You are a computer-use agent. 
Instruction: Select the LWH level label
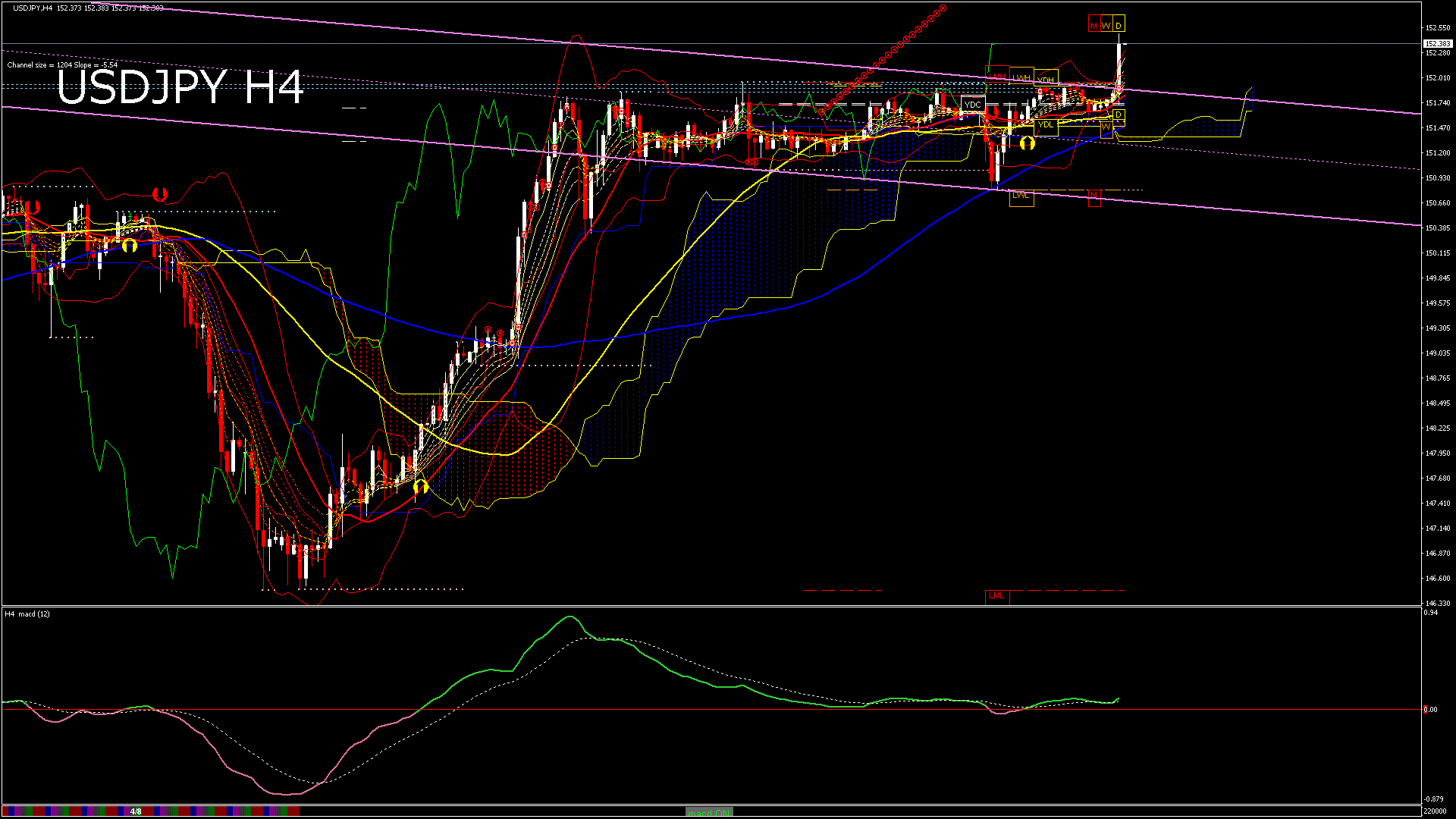pos(1021,77)
